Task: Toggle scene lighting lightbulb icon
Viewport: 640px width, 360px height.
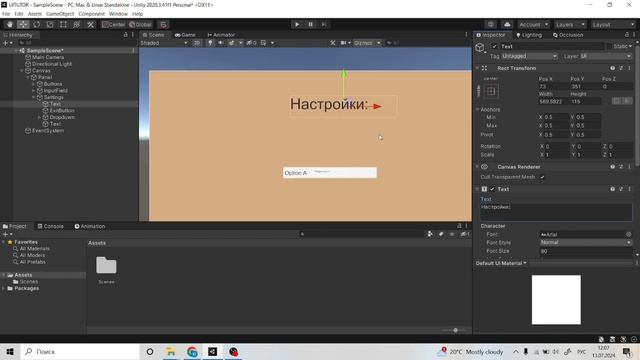Action: pos(210,43)
